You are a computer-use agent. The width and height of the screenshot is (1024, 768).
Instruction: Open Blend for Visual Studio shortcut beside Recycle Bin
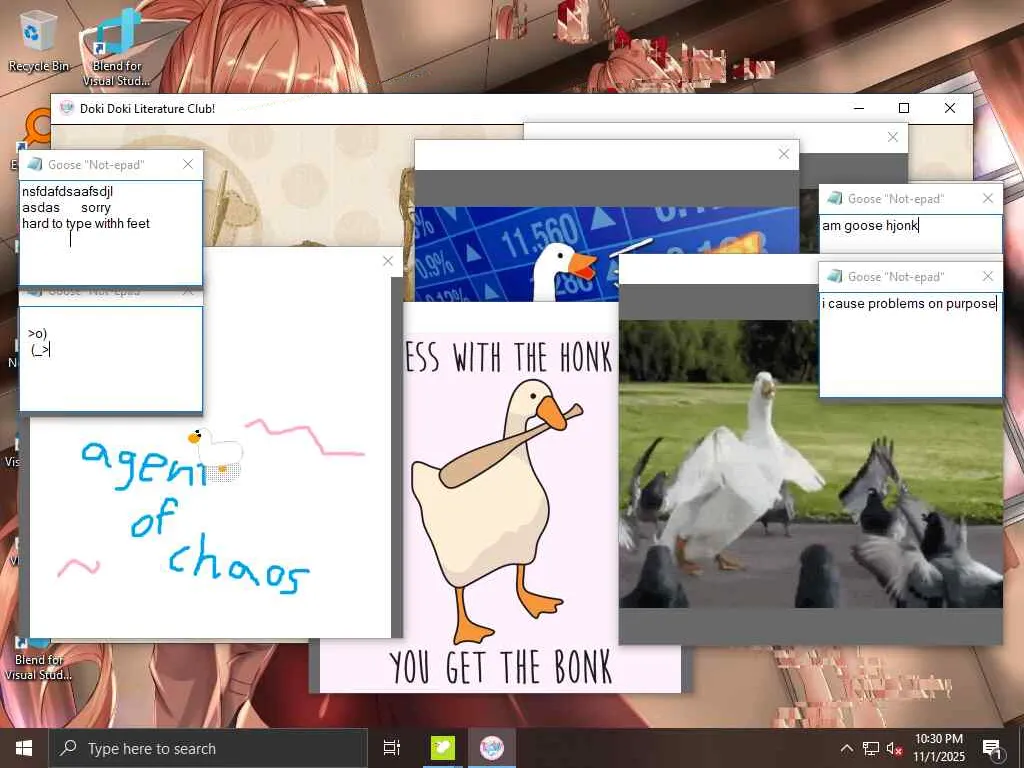(x=116, y=47)
